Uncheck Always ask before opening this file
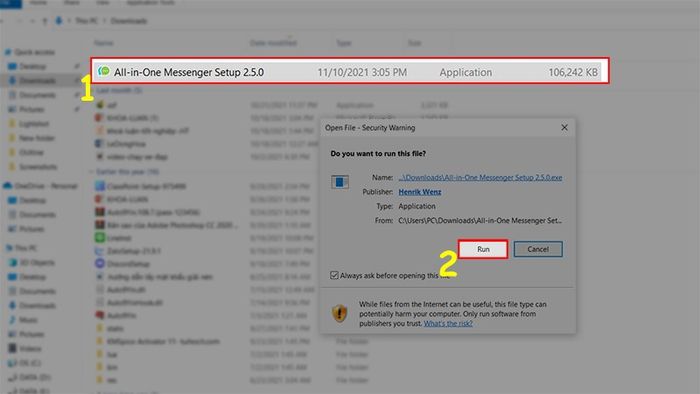The image size is (700, 394). point(334,275)
